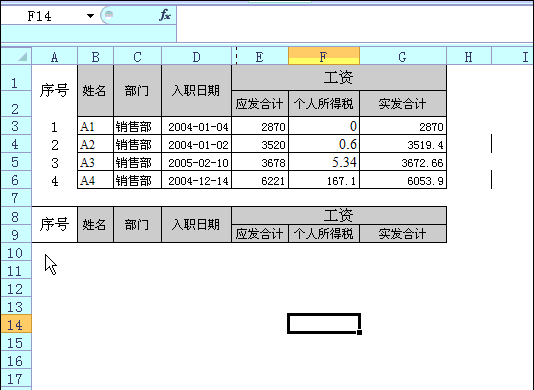The image size is (534, 390).
Task: Click inside the formula bar input area
Action: click(355, 24)
